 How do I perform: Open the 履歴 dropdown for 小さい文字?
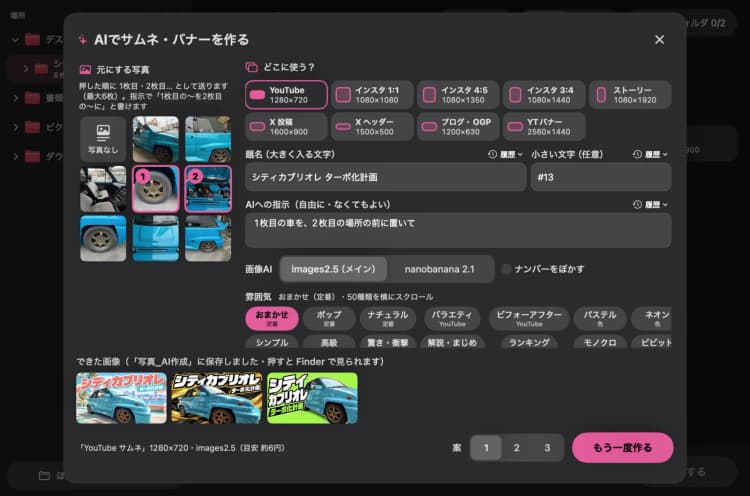coord(651,154)
